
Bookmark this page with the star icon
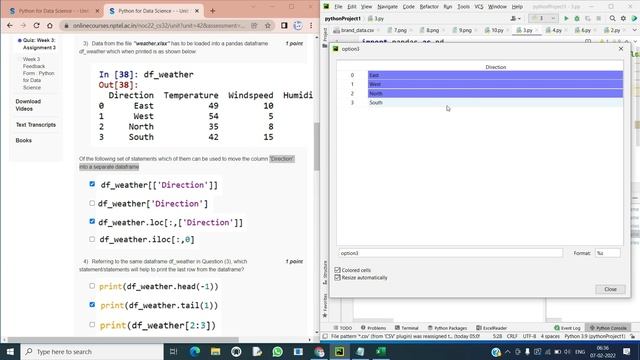(268, 25)
